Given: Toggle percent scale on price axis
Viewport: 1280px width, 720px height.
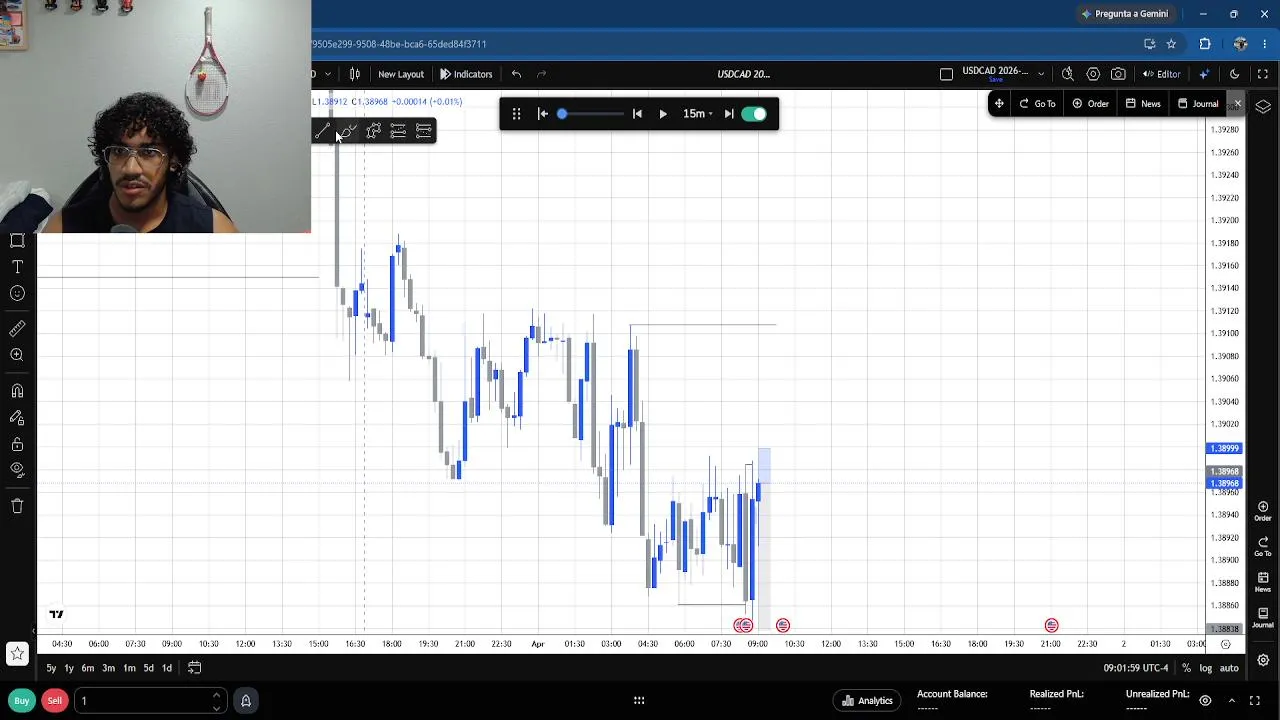Looking at the screenshot, I should point(1186,668).
